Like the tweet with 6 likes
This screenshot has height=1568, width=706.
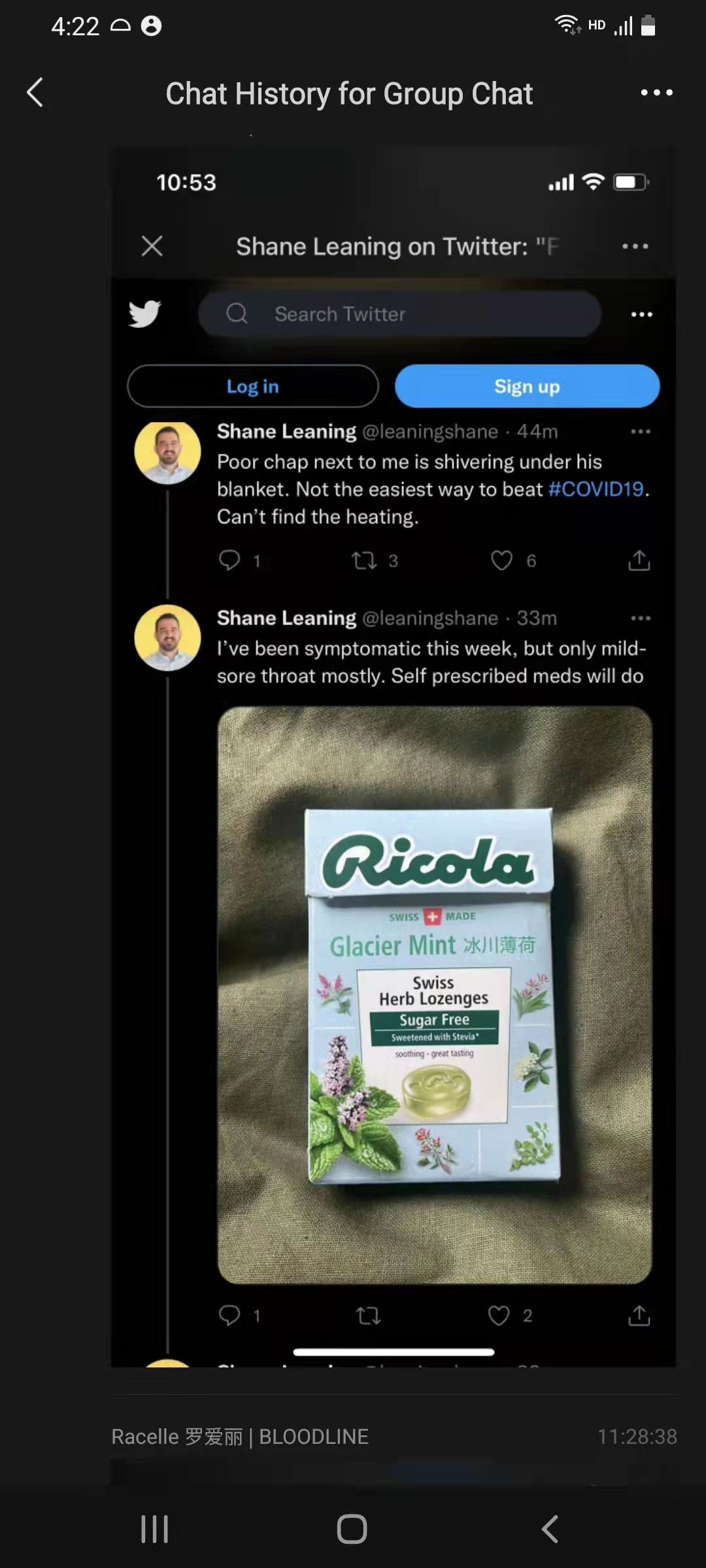[502, 561]
